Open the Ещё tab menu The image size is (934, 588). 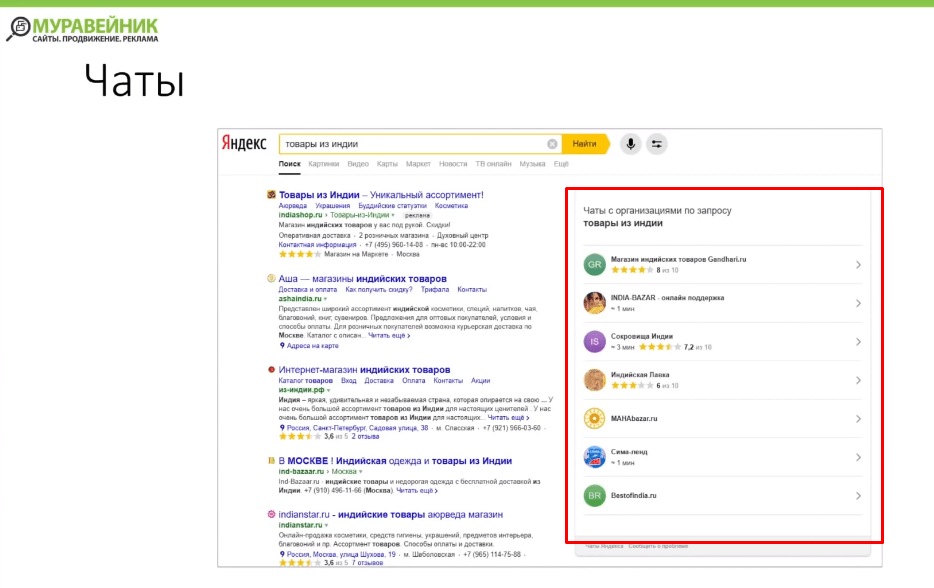[x=561, y=164]
